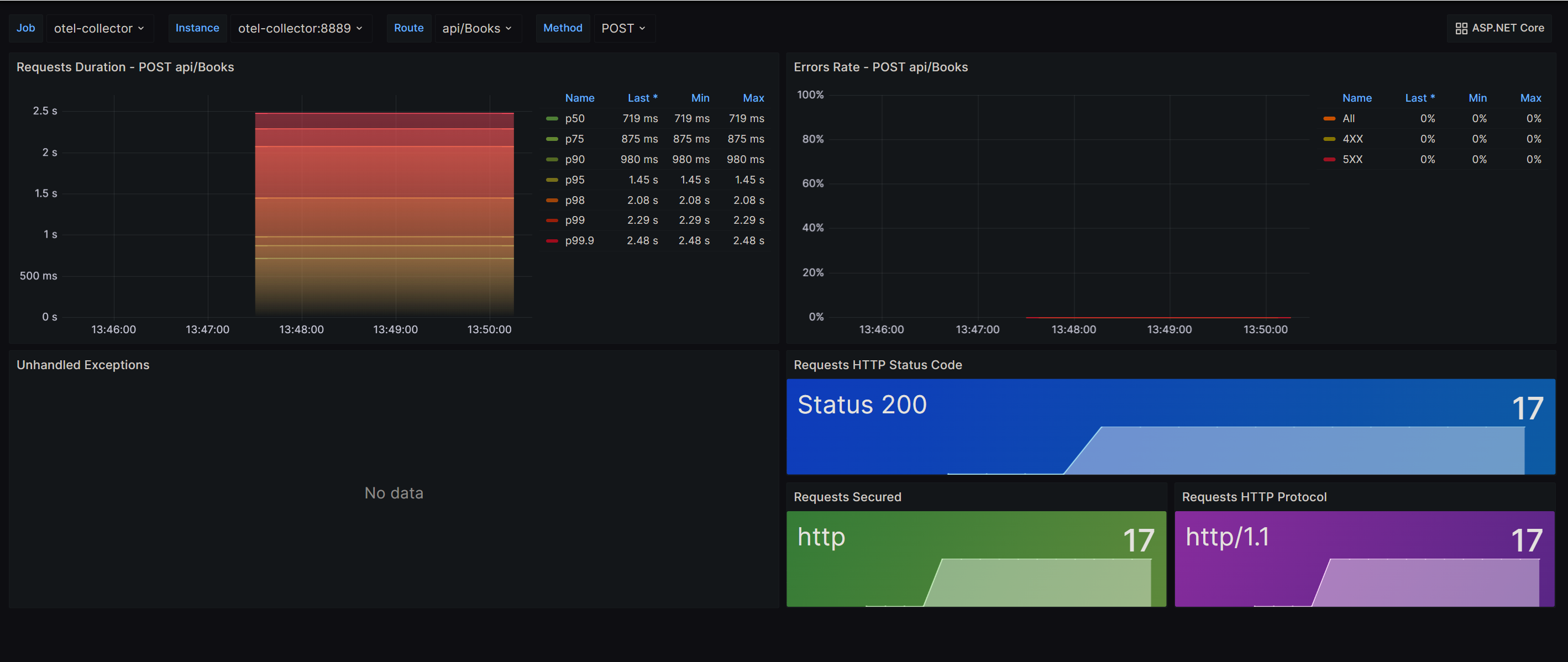Screen dimensions: 1568x662
Task: Expand the Instance otel-collector:8889 dropdown
Action: pos(300,29)
